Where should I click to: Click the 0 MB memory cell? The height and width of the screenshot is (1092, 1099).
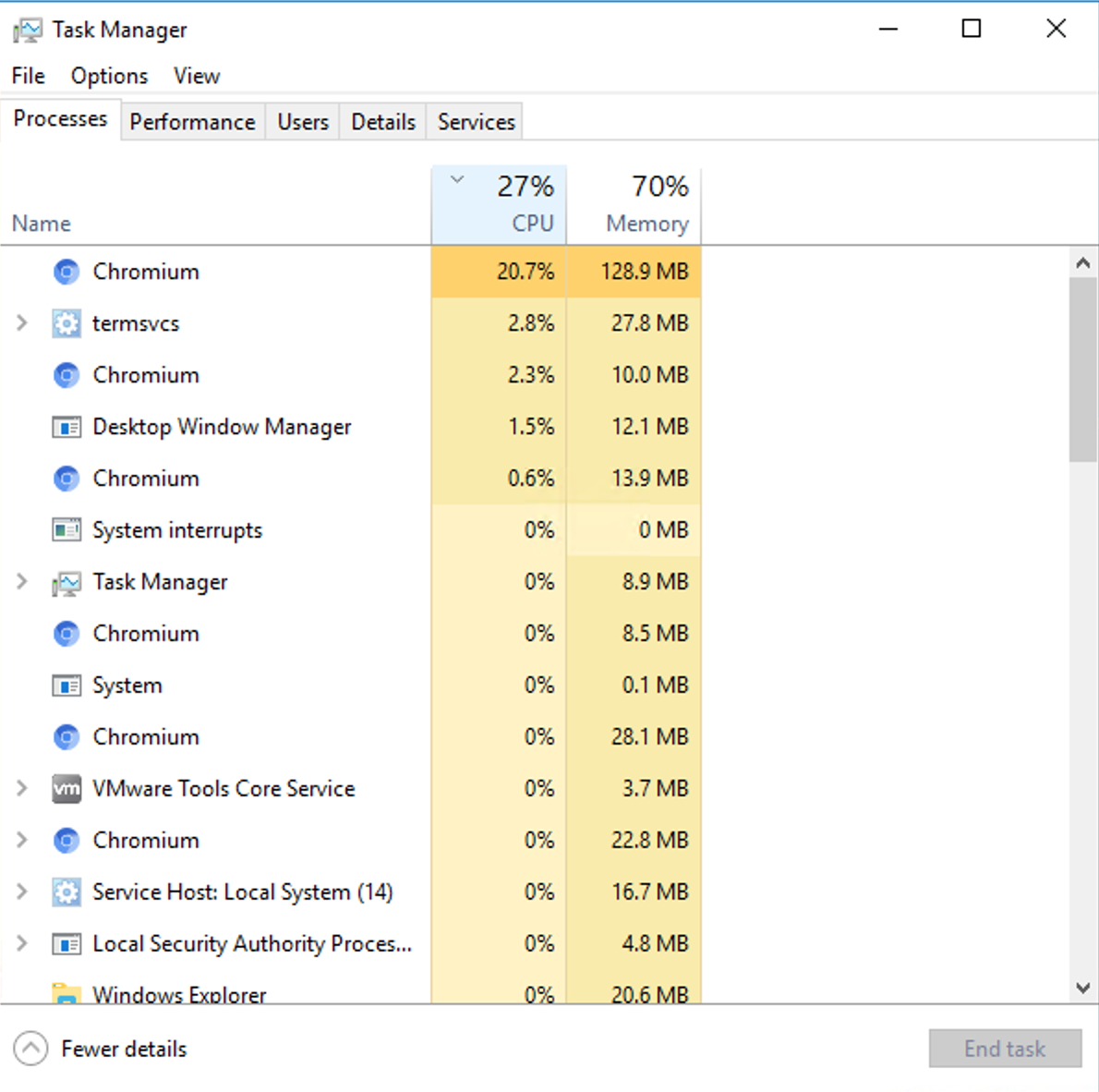(x=634, y=530)
